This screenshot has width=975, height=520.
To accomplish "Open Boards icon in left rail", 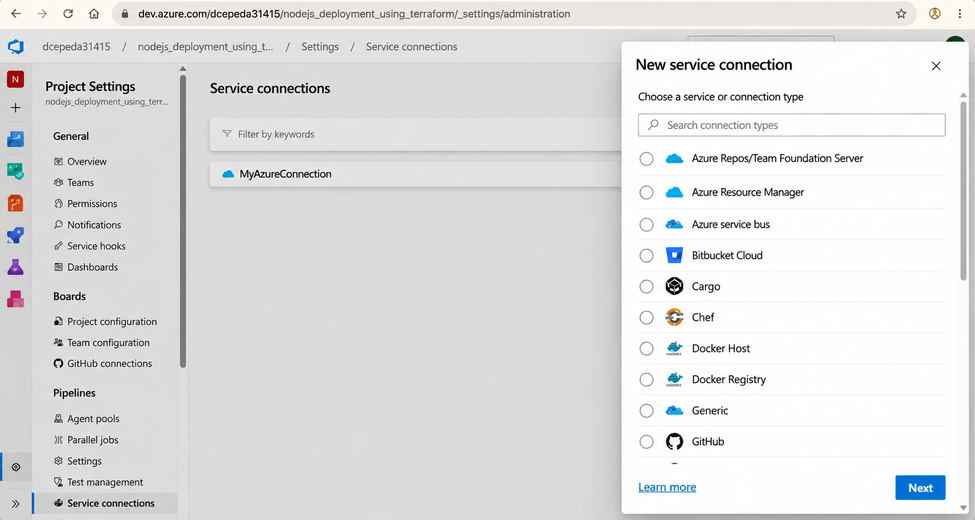I will (16, 139).
